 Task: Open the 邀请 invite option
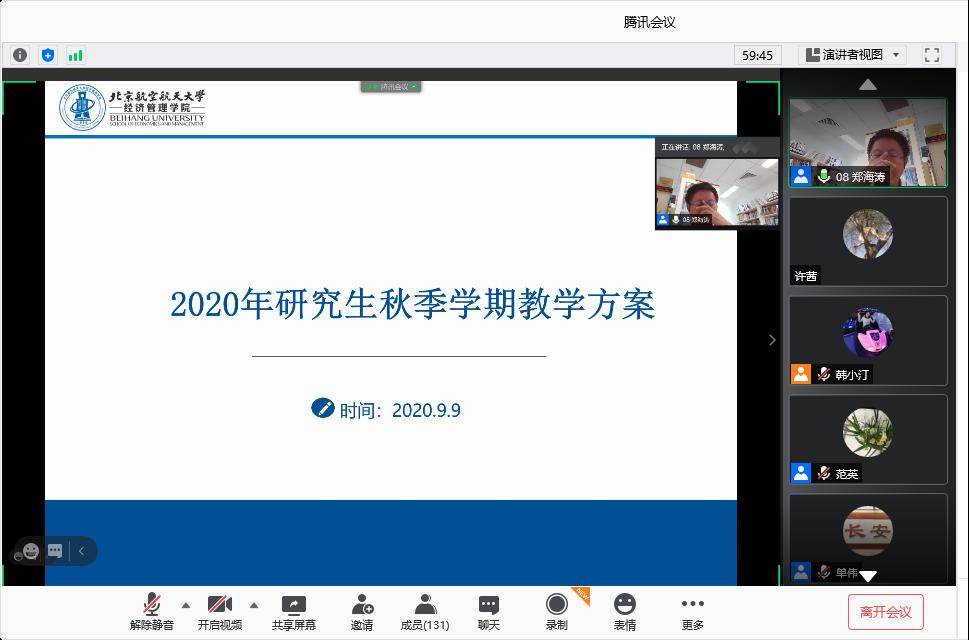(x=362, y=612)
